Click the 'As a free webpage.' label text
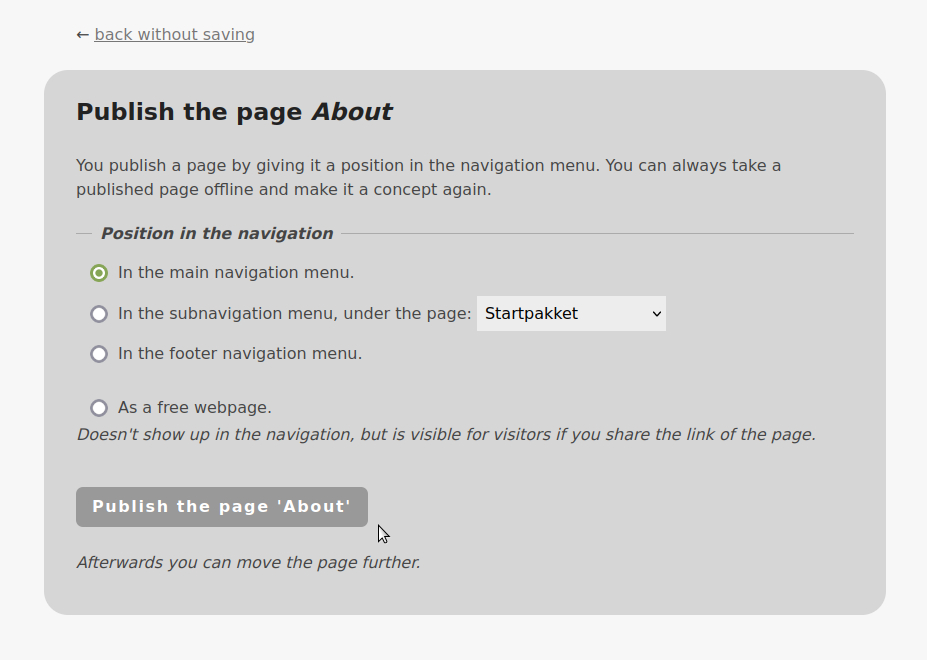This screenshot has height=660, width=927. coord(195,408)
